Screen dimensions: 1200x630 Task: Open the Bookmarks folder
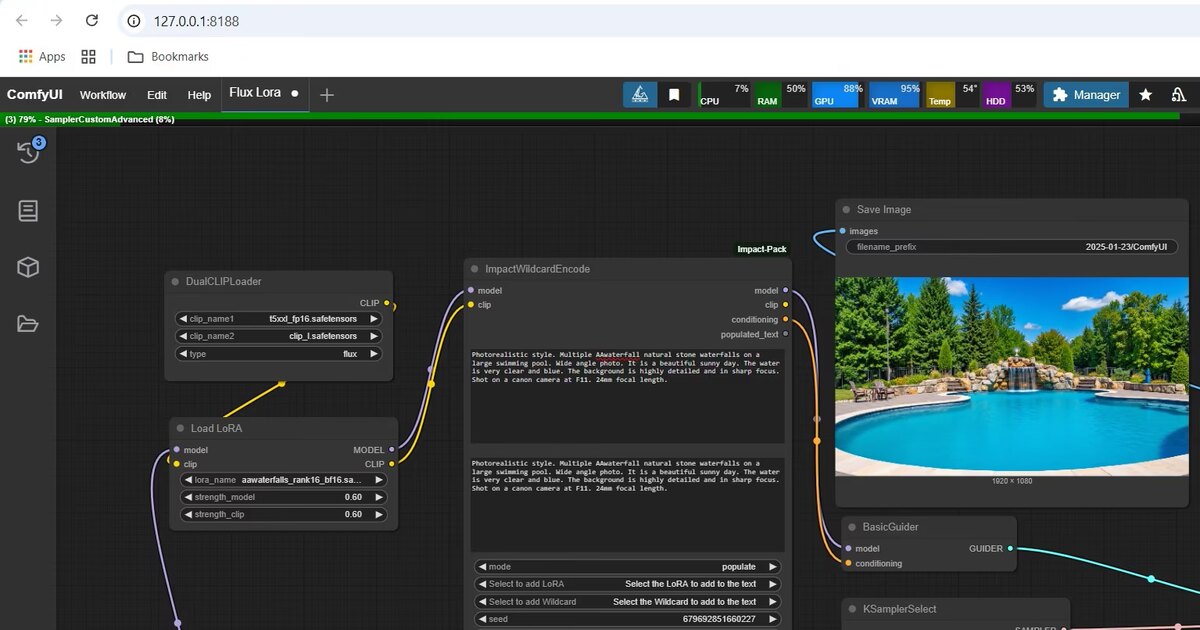[168, 57]
